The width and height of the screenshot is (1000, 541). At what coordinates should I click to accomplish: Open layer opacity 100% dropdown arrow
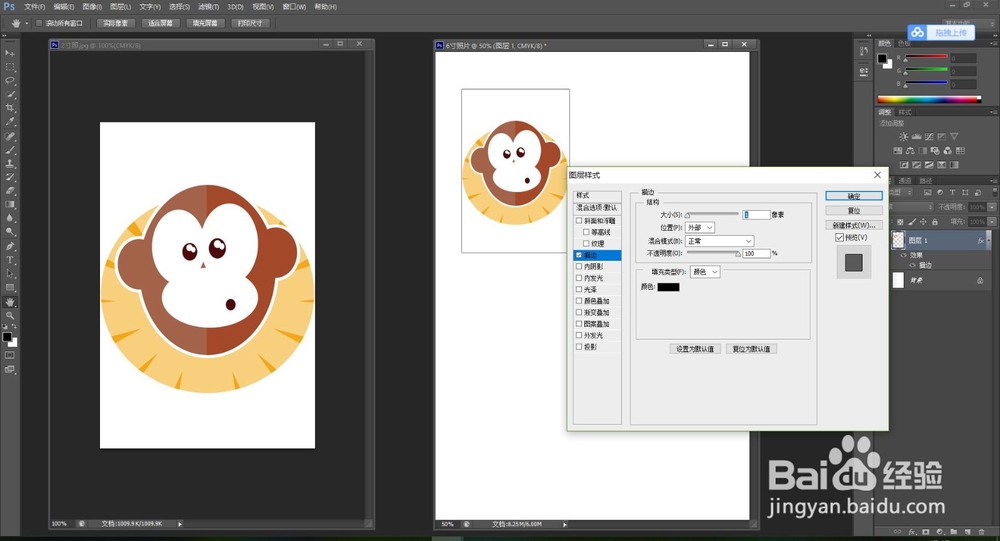point(992,207)
